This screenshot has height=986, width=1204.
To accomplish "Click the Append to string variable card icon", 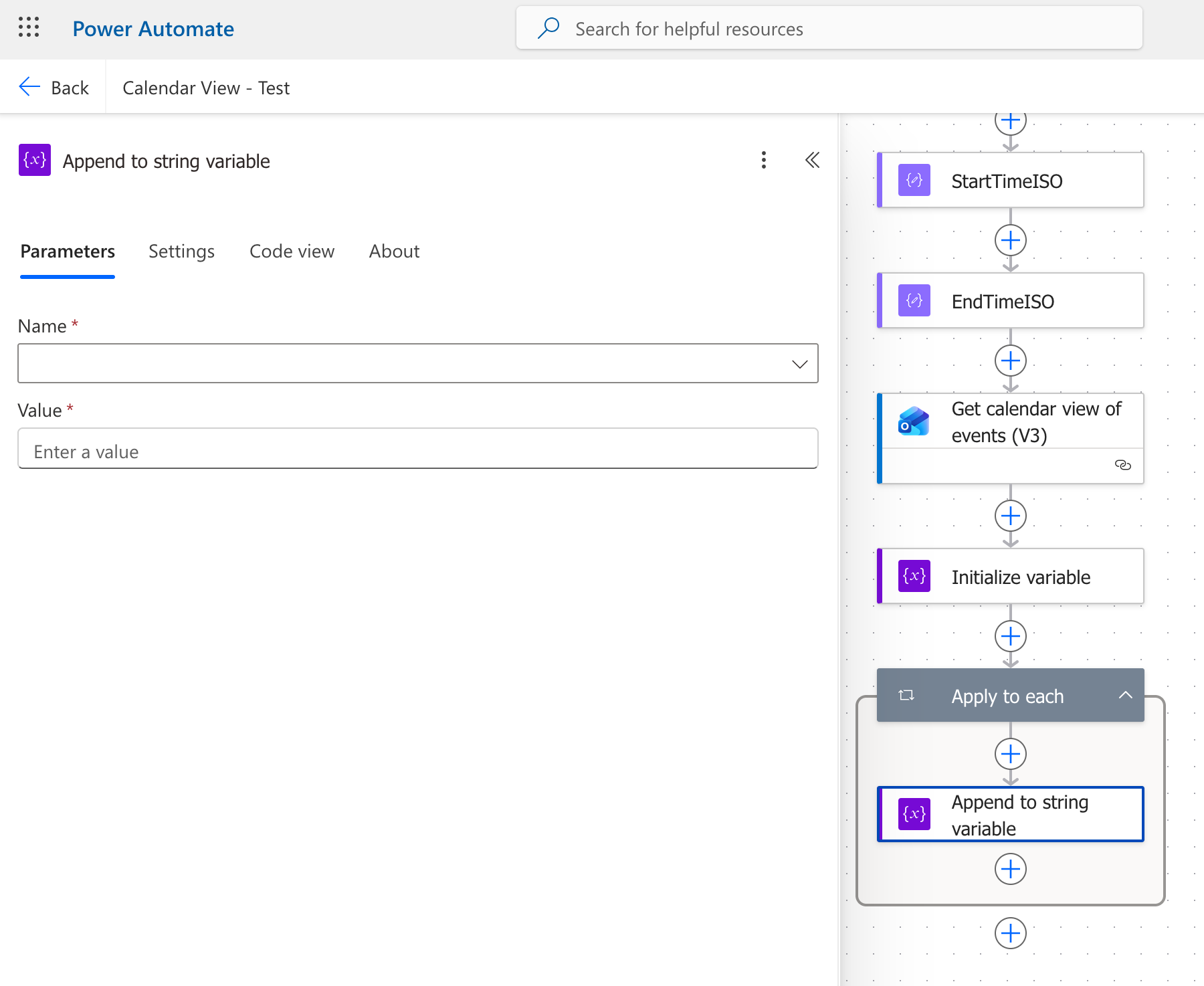I will [x=914, y=814].
